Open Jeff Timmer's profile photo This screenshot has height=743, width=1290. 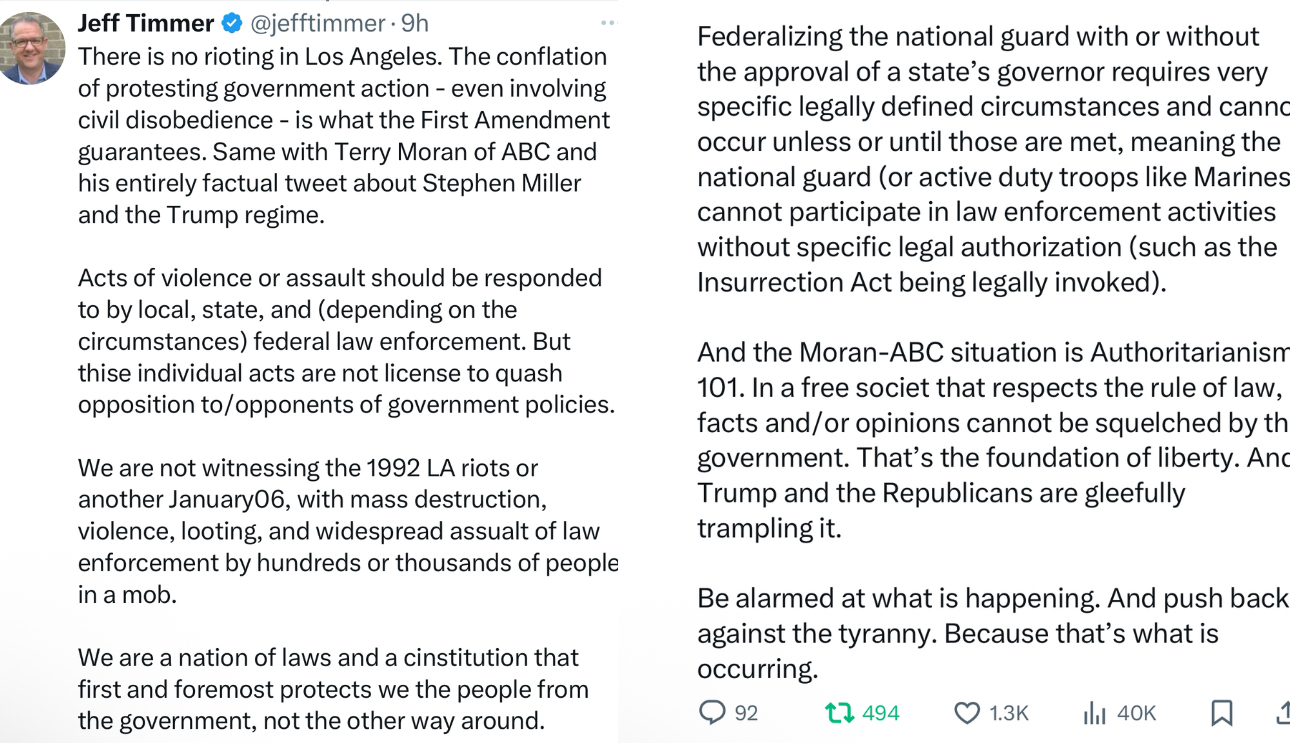(33, 48)
